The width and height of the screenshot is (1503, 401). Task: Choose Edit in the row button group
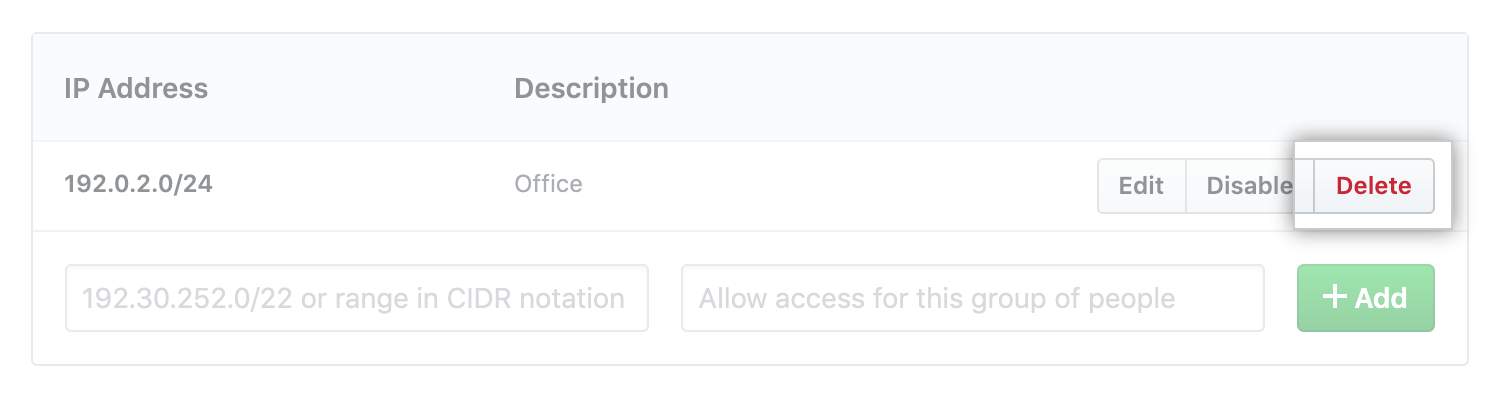pos(1141,186)
